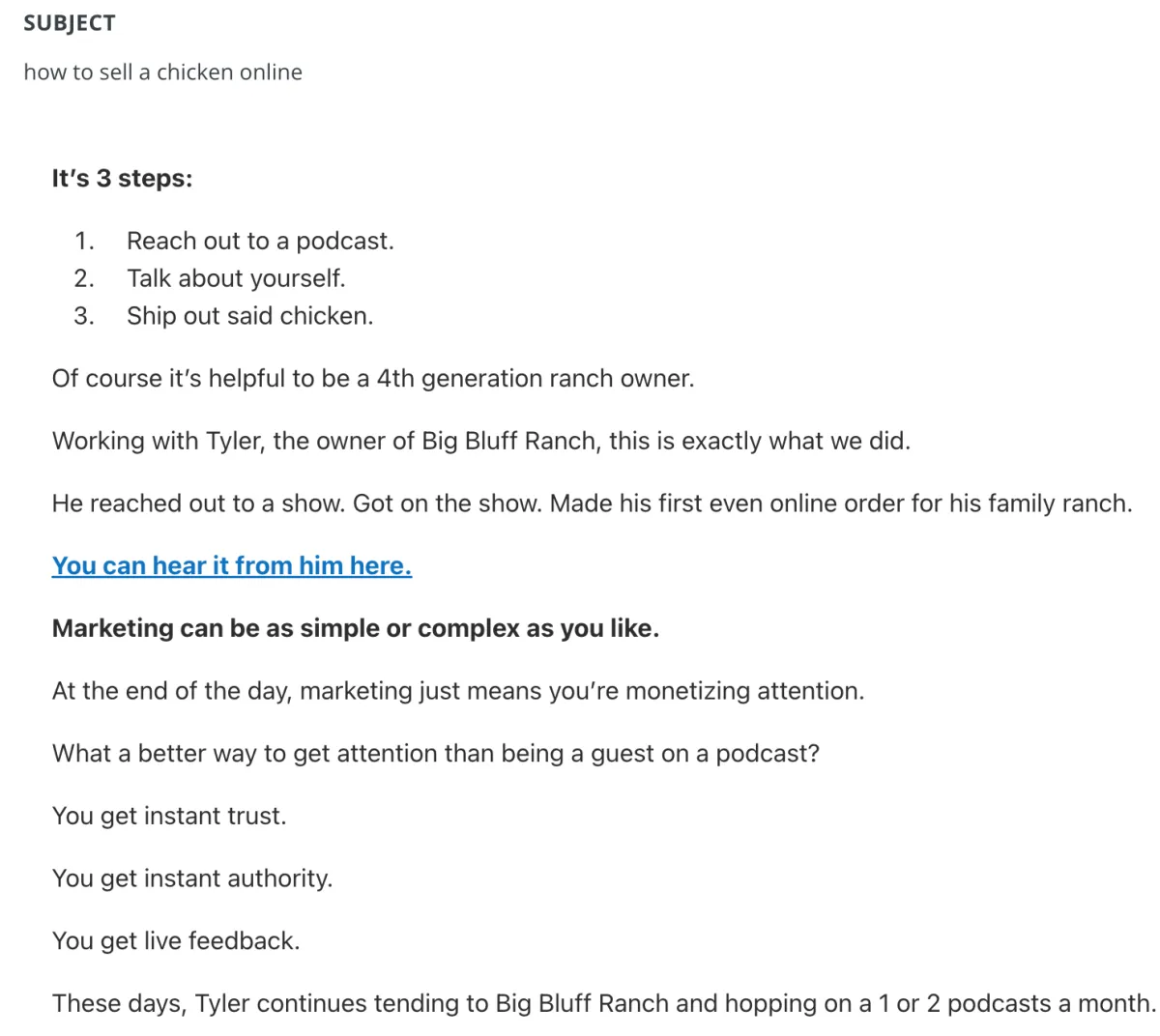The width and height of the screenshot is (1160, 1036).
Task: Click the line "You get instant trust."
Action: [x=169, y=817]
